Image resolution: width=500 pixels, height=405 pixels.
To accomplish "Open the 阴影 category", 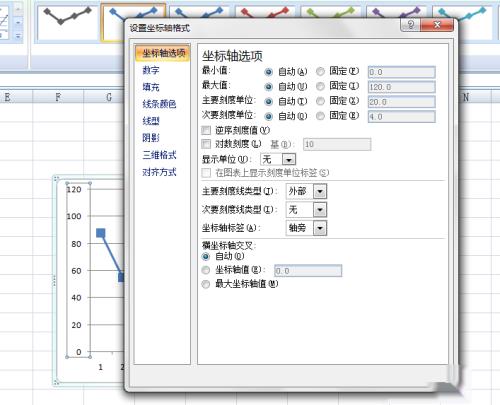I will tap(151, 138).
